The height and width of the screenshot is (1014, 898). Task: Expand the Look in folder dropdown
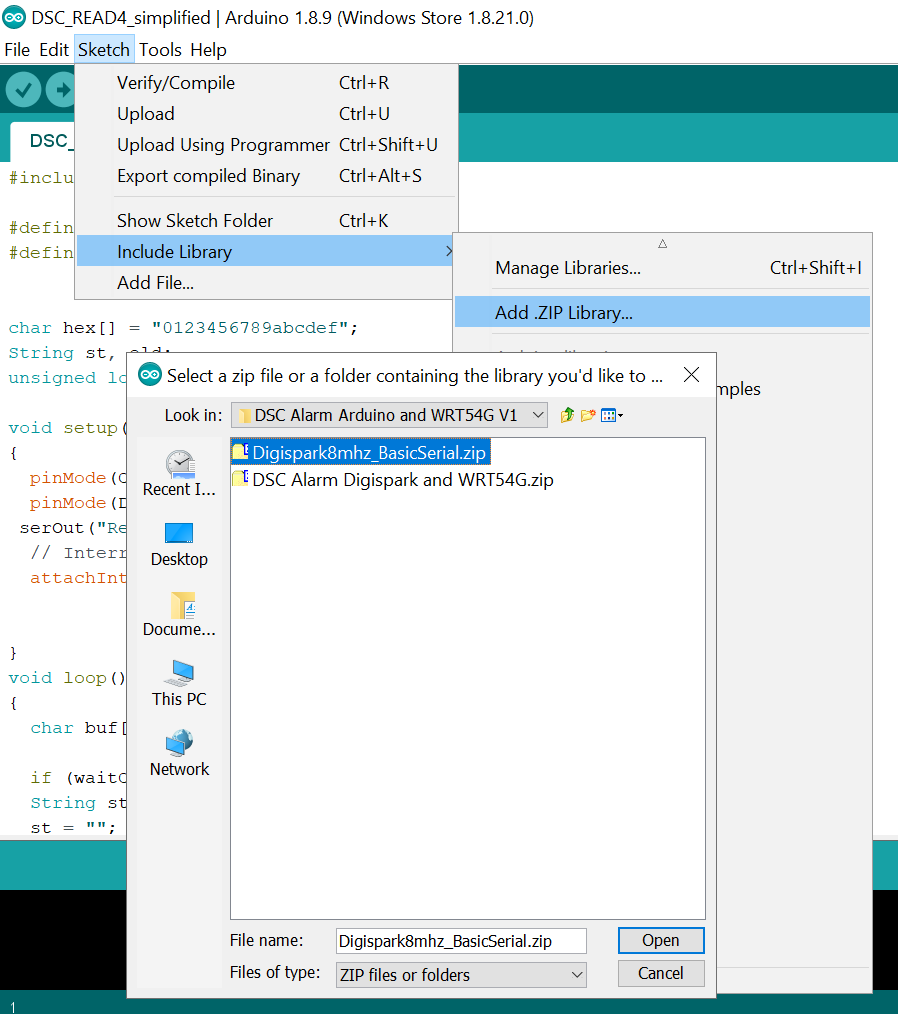[x=389, y=415]
